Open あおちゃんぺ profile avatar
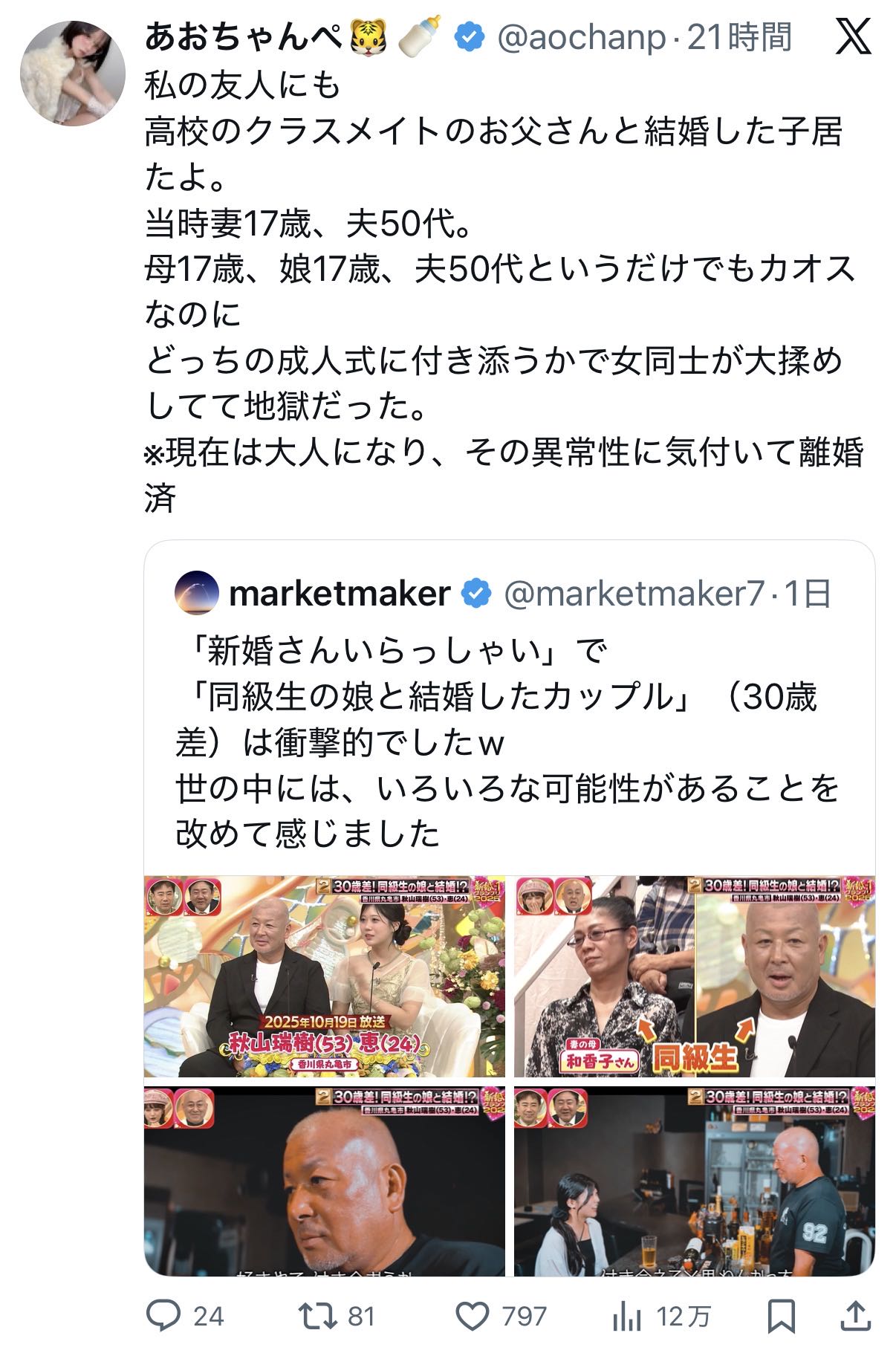The height and width of the screenshot is (1356, 896). [72, 73]
